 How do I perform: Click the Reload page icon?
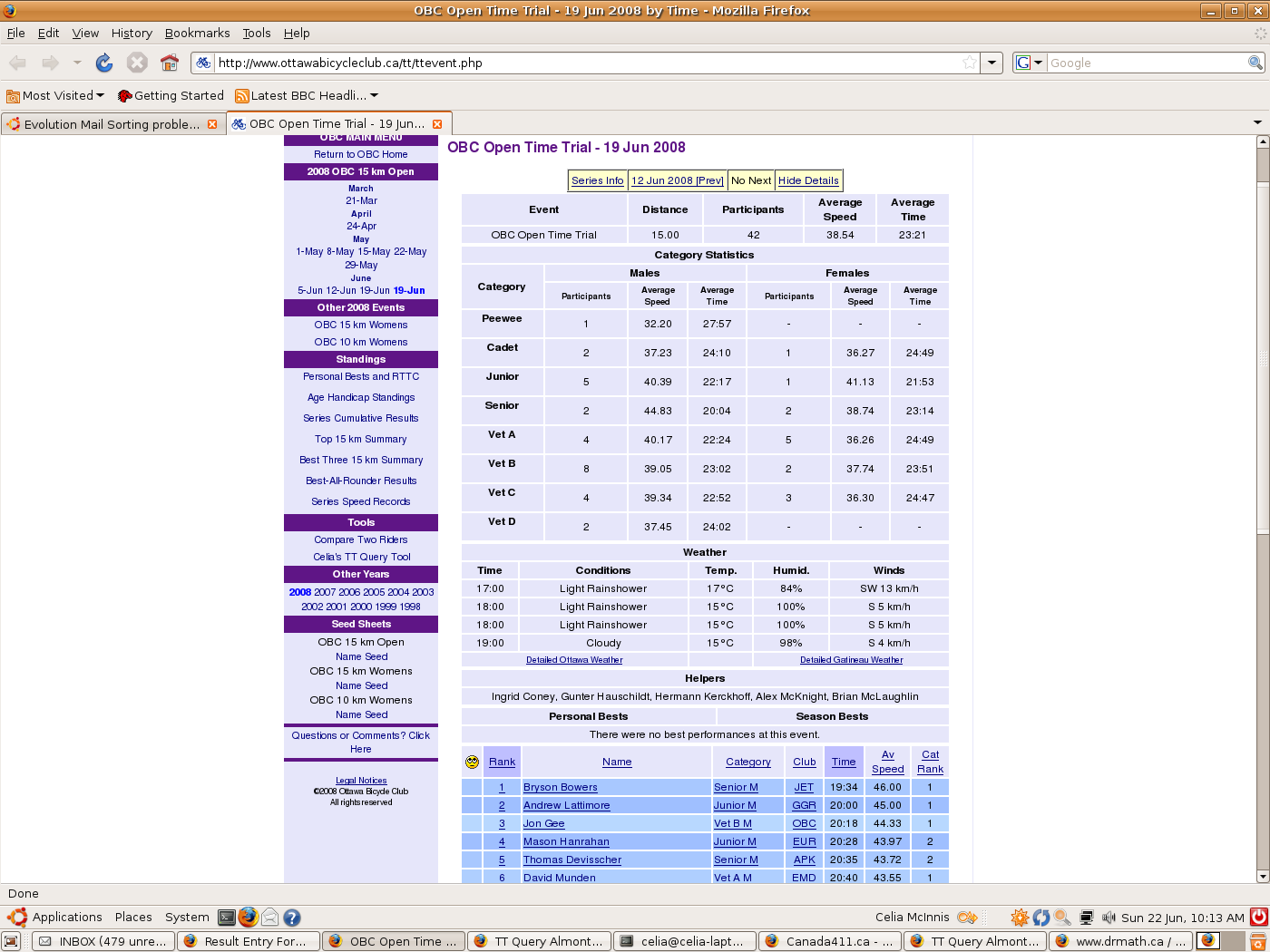104,63
